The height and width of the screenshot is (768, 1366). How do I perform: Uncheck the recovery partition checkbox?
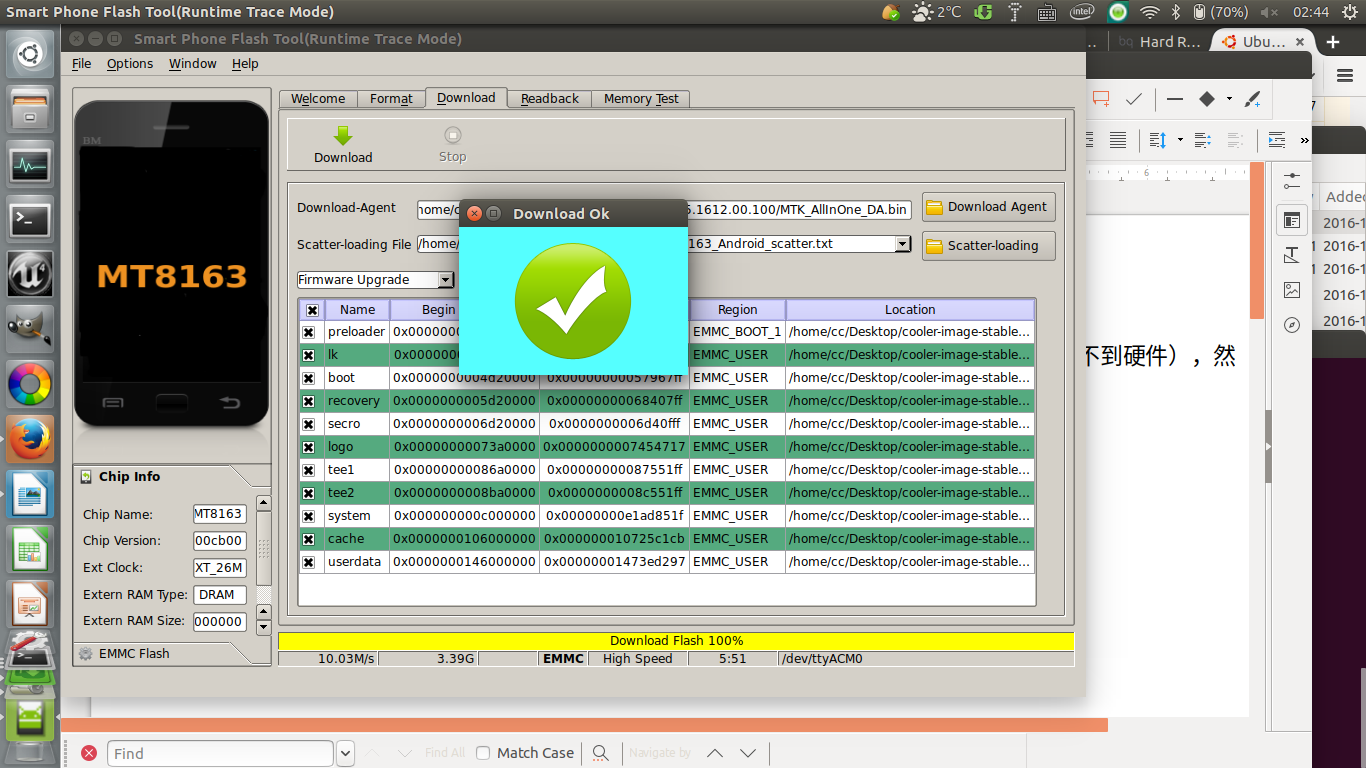309,401
